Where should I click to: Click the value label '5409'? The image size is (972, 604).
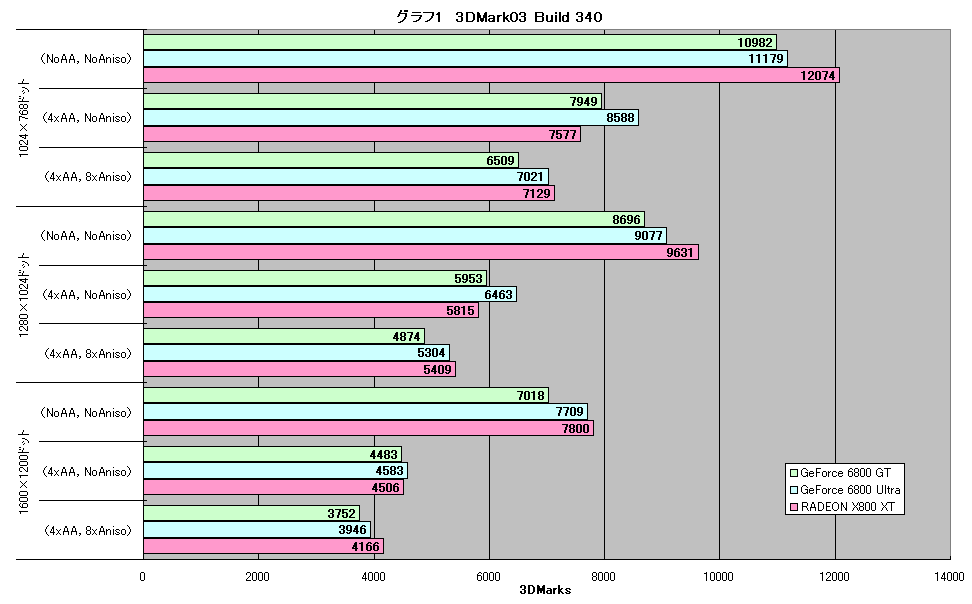coord(437,369)
